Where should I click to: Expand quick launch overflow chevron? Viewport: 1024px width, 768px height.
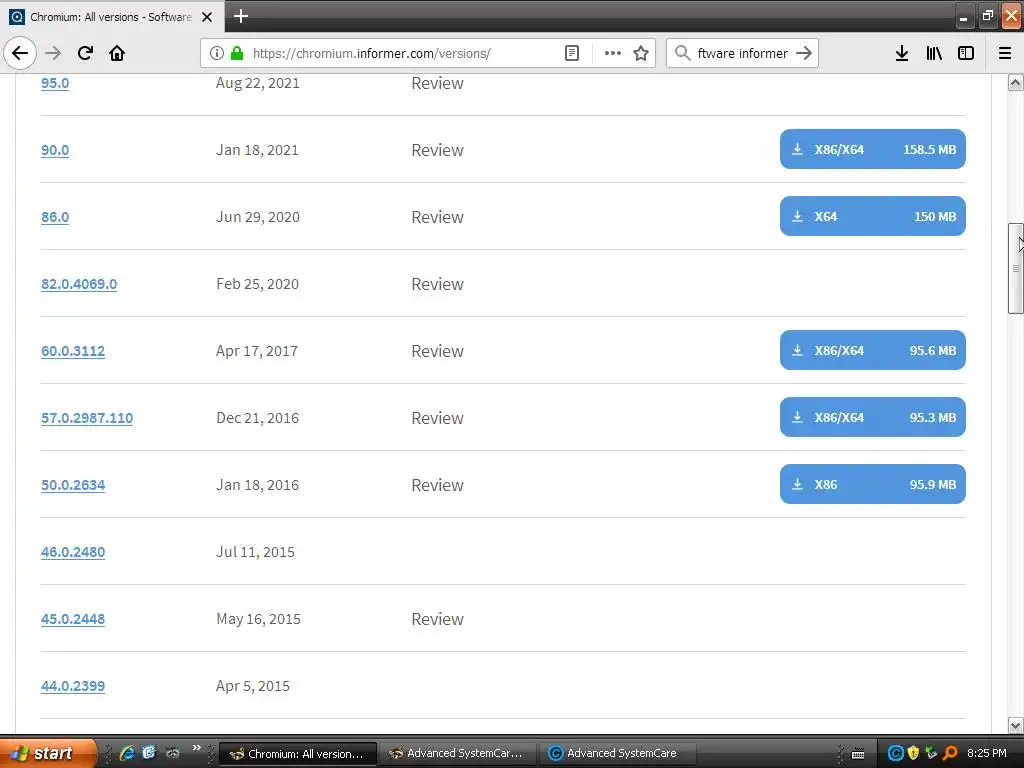197,748
